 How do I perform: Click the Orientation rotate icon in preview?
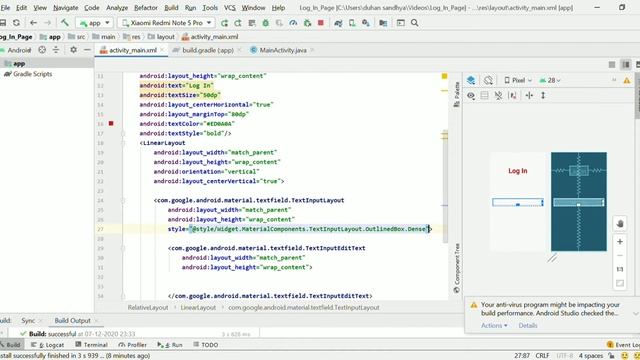pyautogui.click(x=488, y=80)
